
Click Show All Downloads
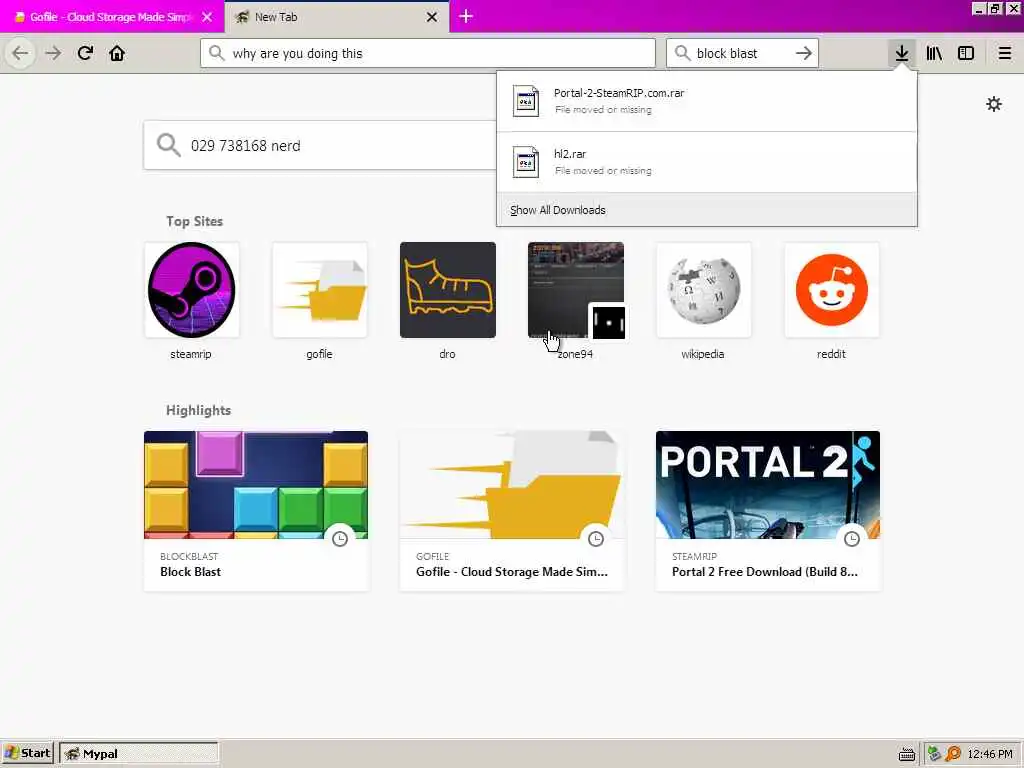coord(558,210)
